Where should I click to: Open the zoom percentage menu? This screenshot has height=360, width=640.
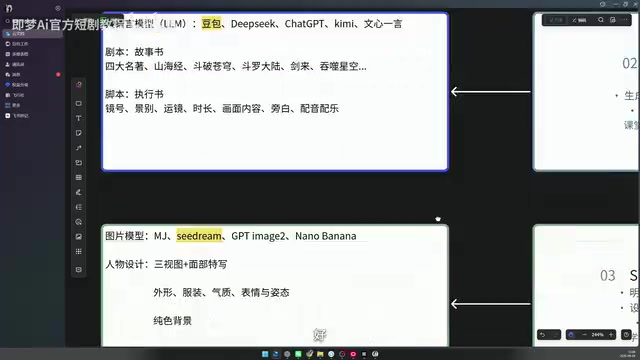coord(598,335)
